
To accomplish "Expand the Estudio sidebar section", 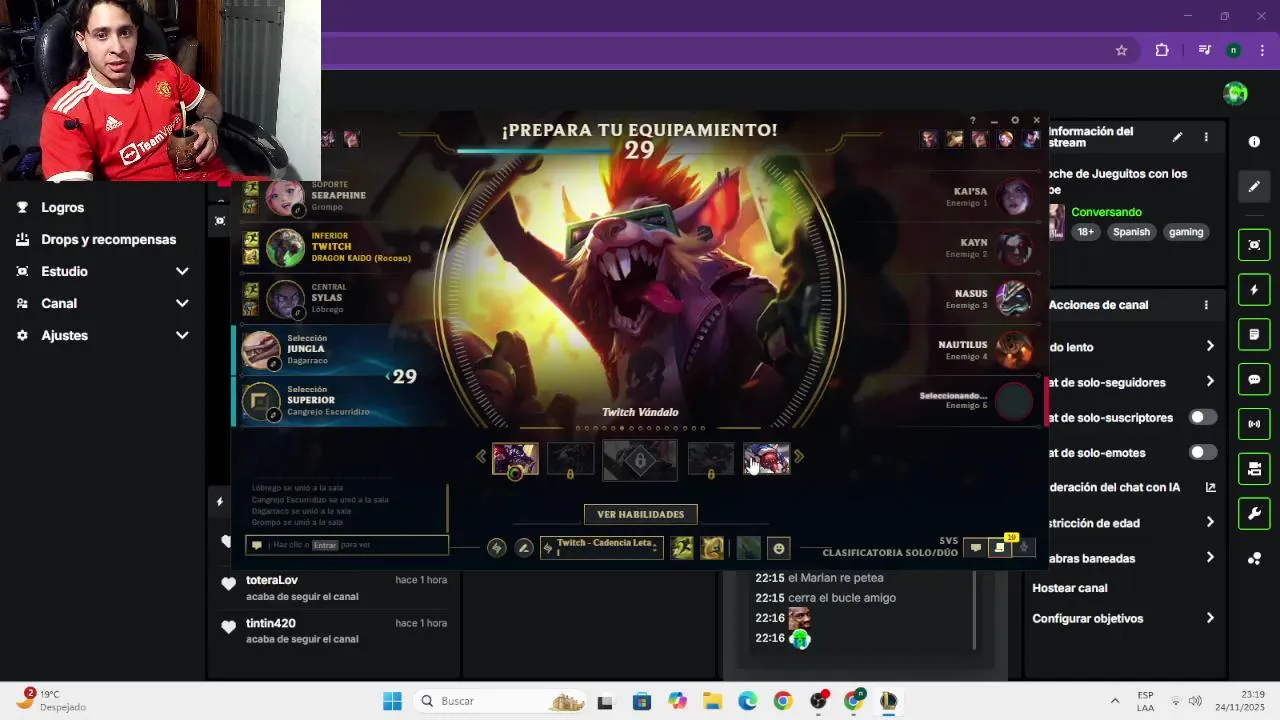I will [x=182, y=271].
